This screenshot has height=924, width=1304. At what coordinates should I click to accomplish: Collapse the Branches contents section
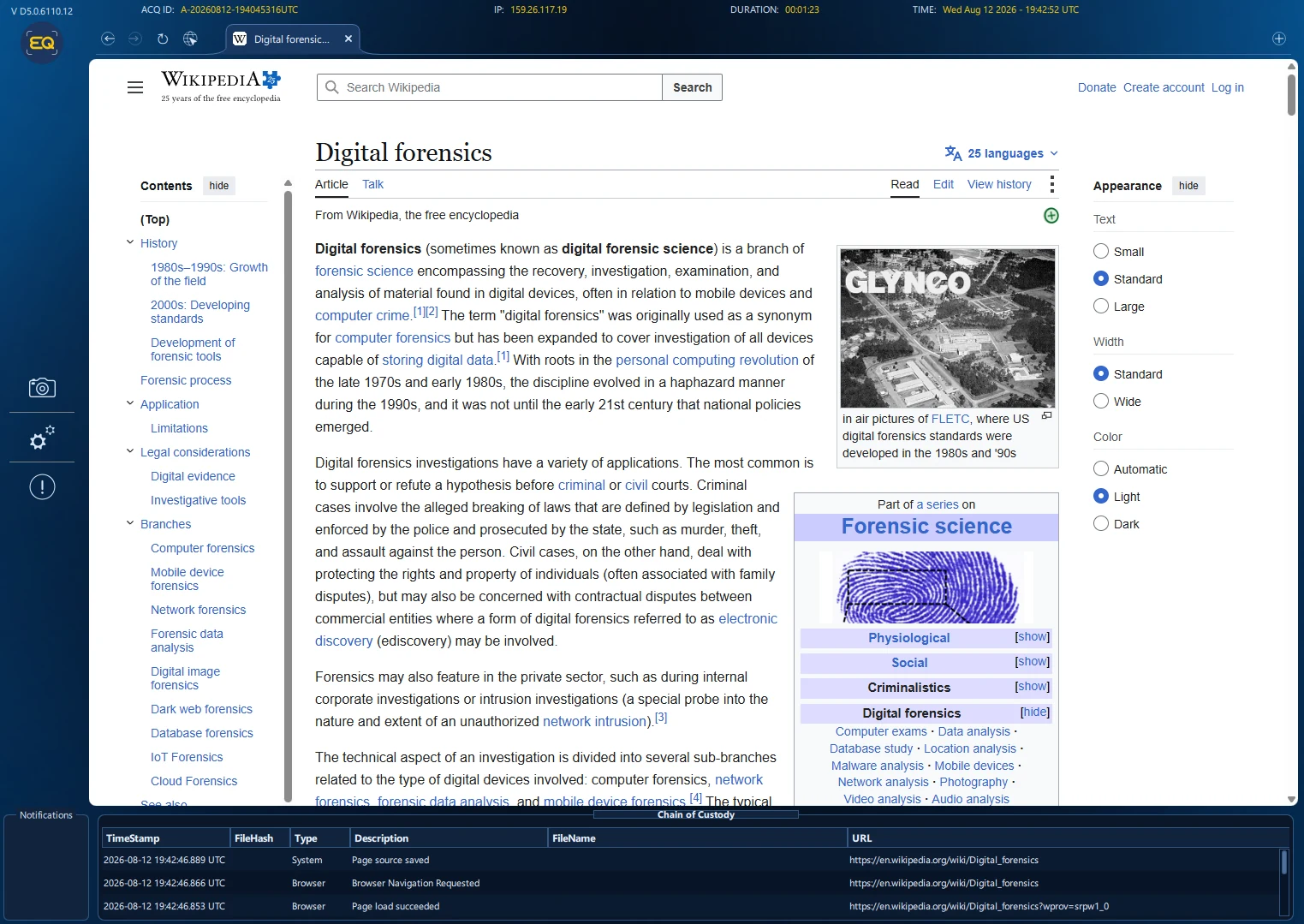[130, 523]
